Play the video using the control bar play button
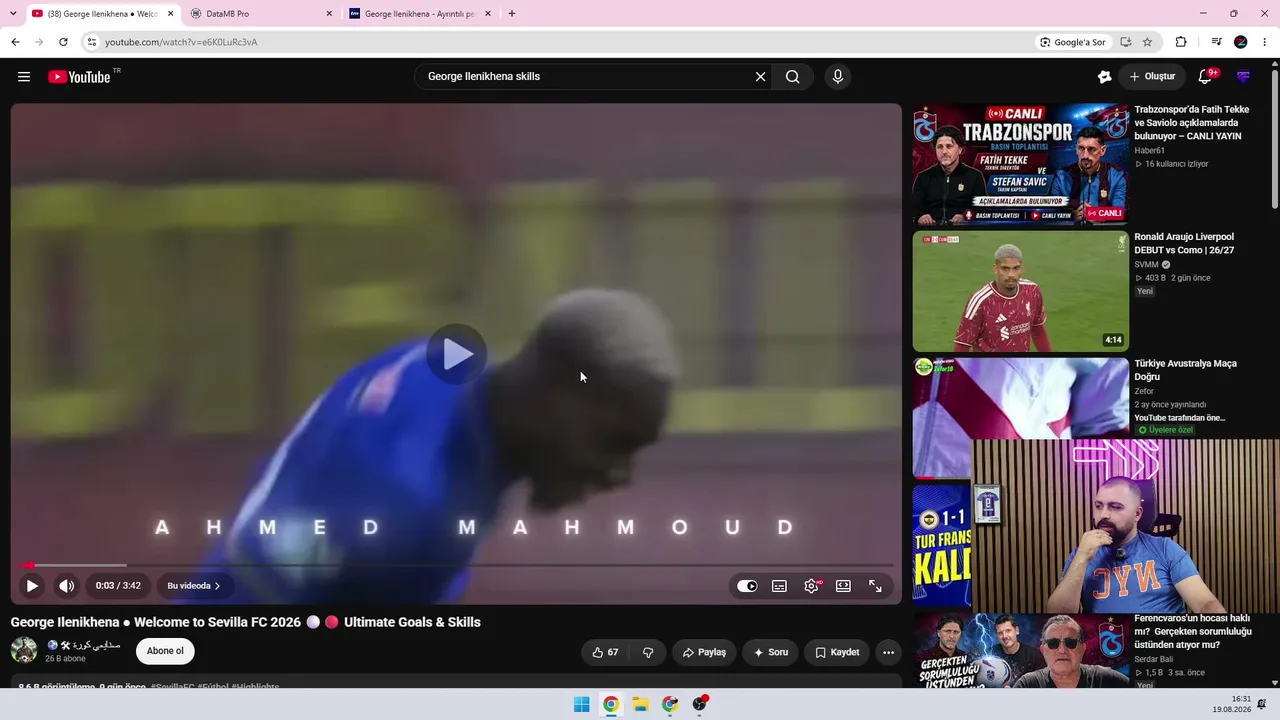 point(32,586)
